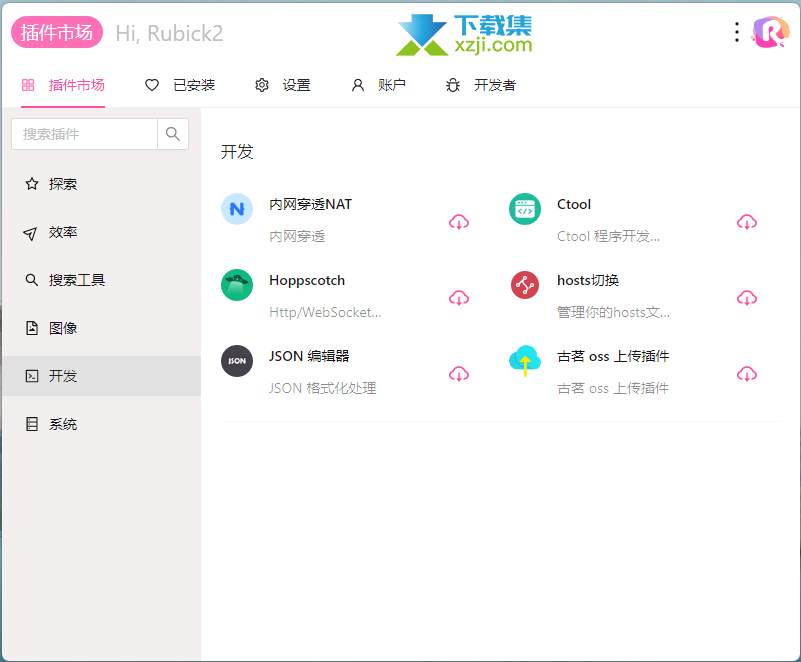Choose 图像 category in sidebar
The height and width of the screenshot is (662, 801).
[62, 328]
